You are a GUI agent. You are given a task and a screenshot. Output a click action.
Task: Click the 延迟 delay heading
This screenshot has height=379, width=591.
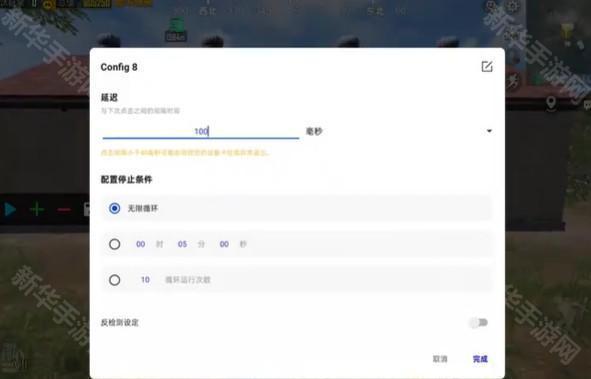click(x=109, y=98)
